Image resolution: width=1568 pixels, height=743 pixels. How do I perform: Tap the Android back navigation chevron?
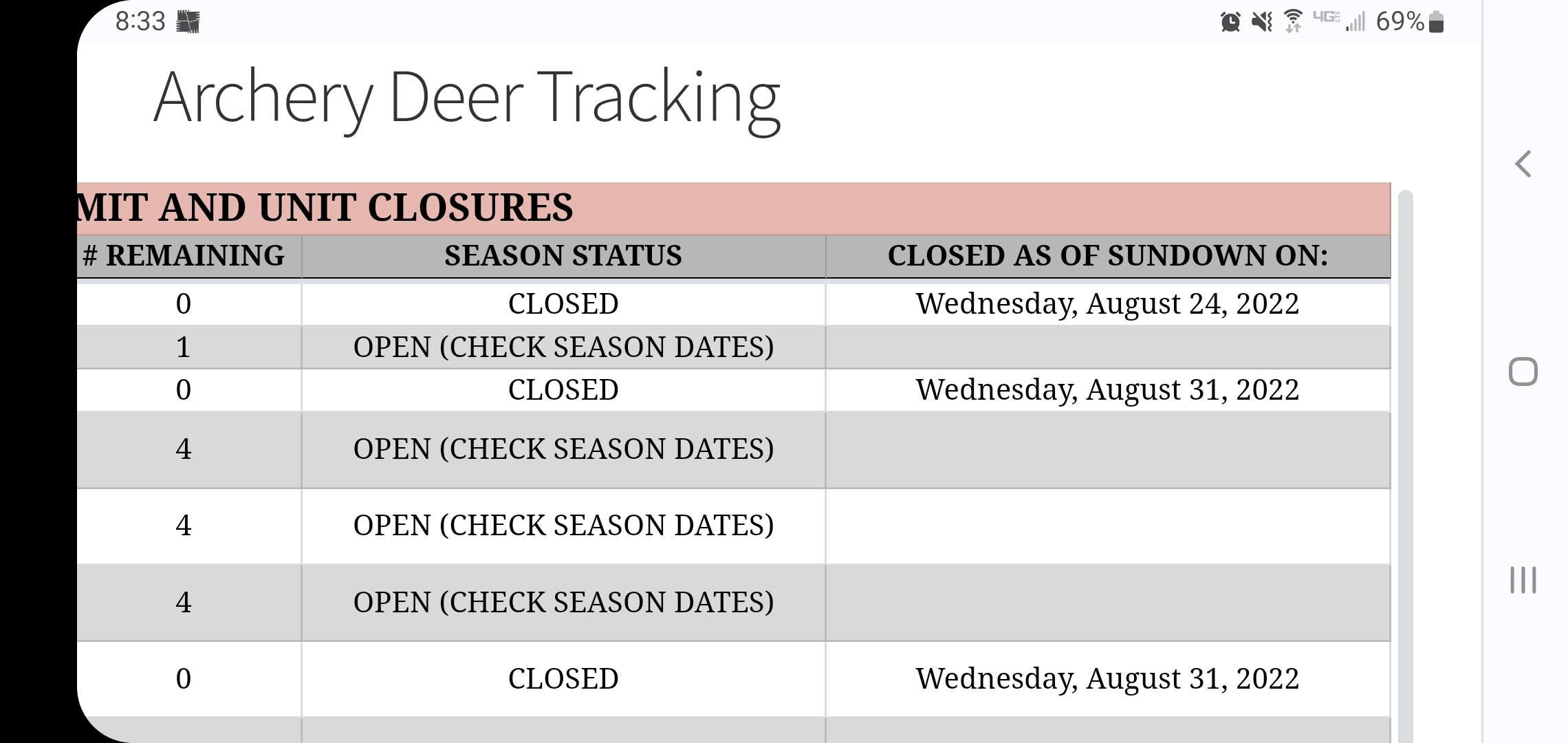[1523, 164]
